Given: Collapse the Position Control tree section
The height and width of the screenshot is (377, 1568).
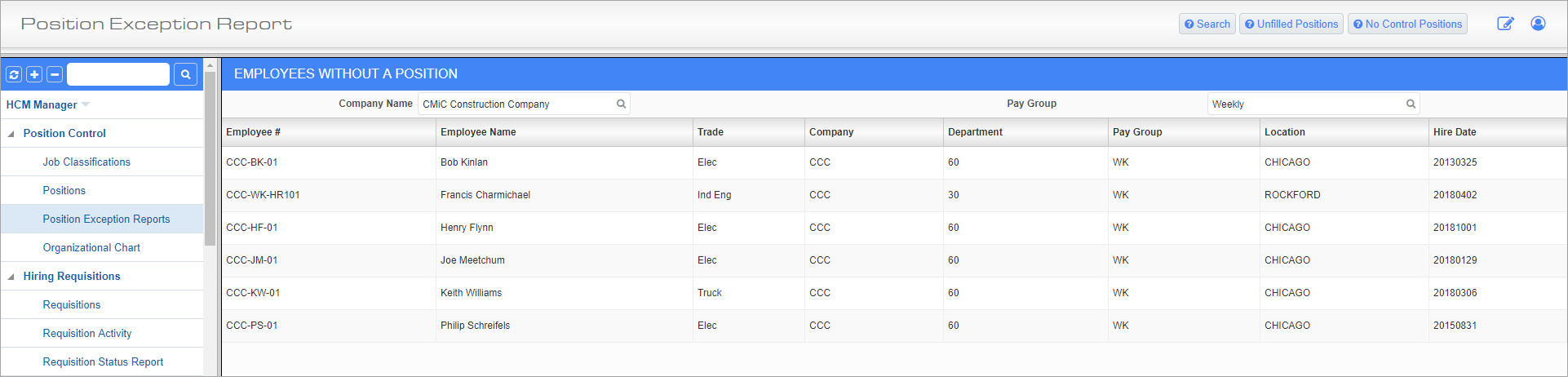Looking at the screenshot, I should tap(11, 134).
